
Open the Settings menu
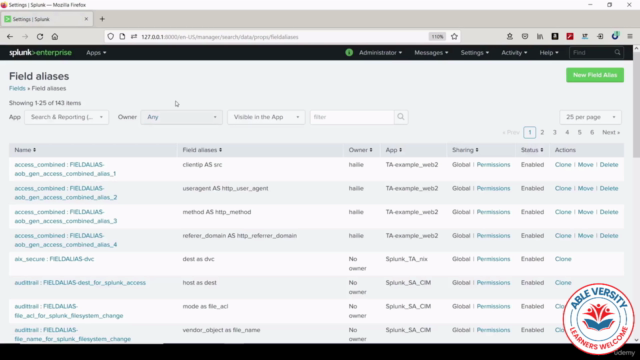(x=475, y=53)
